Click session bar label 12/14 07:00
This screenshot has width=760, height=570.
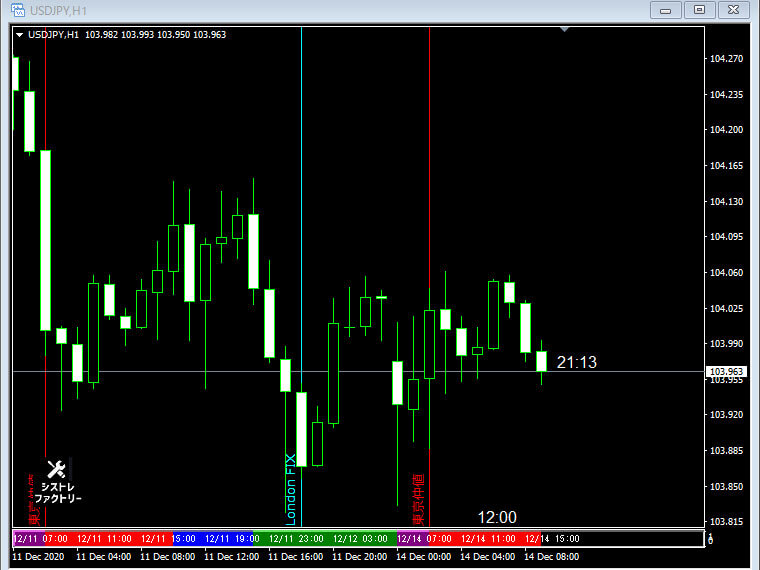pos(424,538)
